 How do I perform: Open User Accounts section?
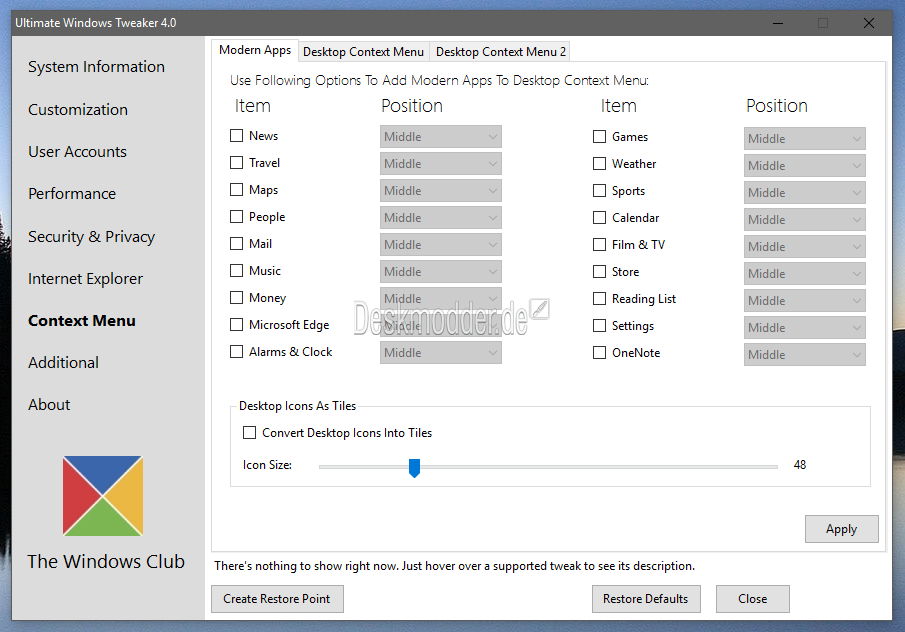[77, 152]
